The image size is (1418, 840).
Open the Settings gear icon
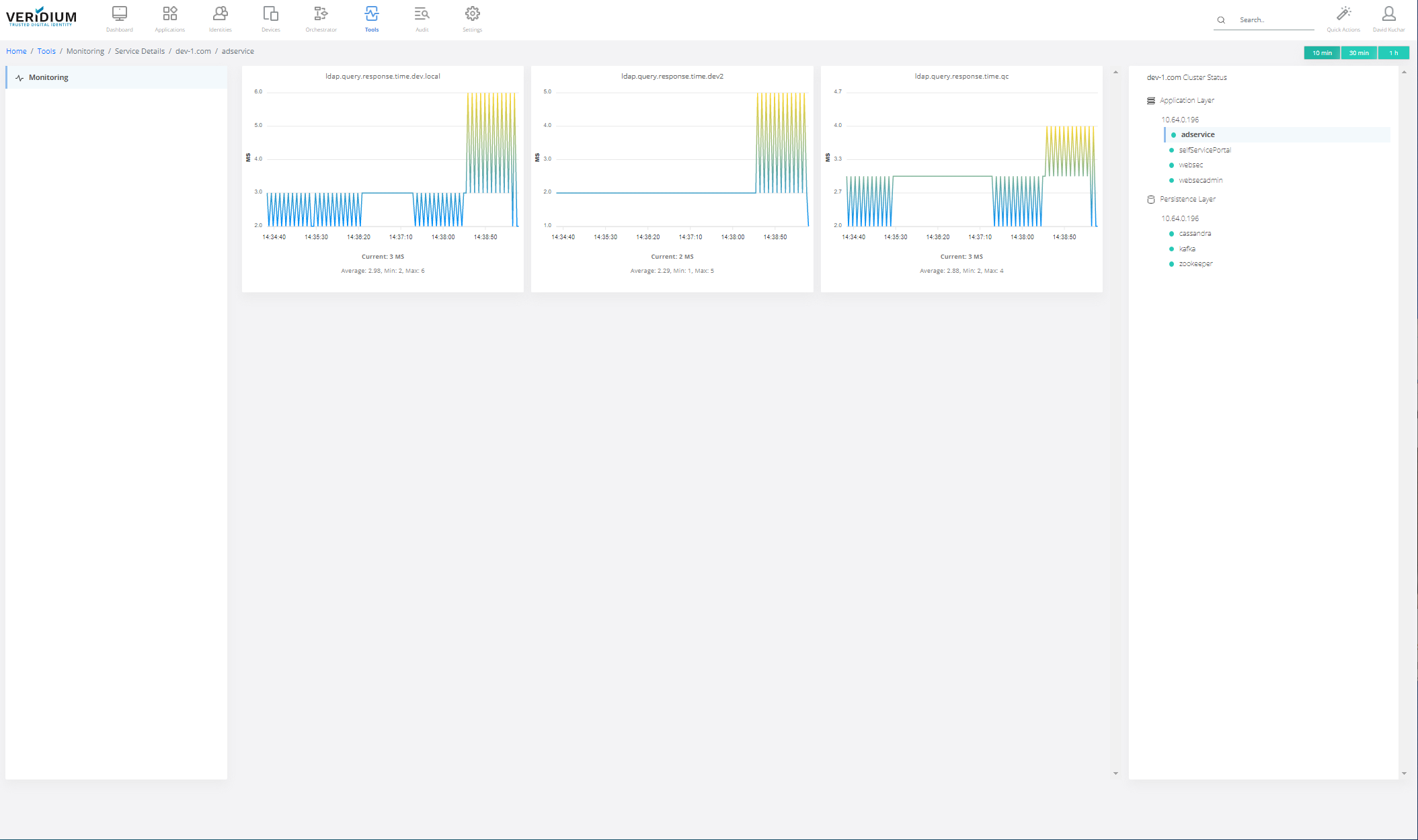coord(472,15)
